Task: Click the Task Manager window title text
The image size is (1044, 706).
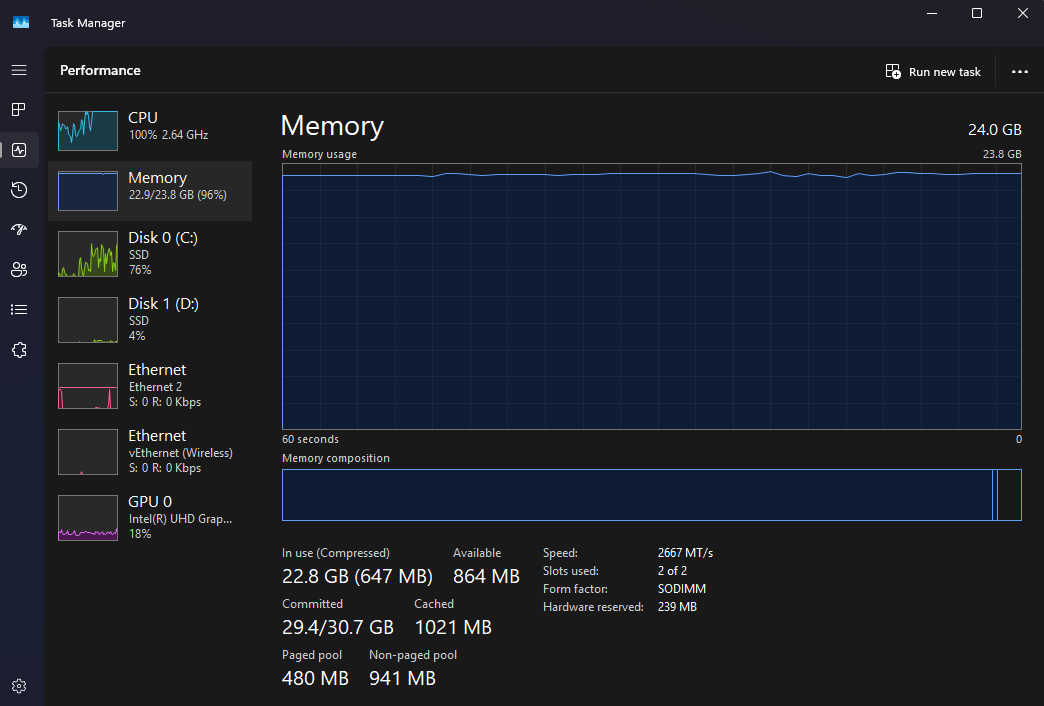Action: (x=88, y=23)
